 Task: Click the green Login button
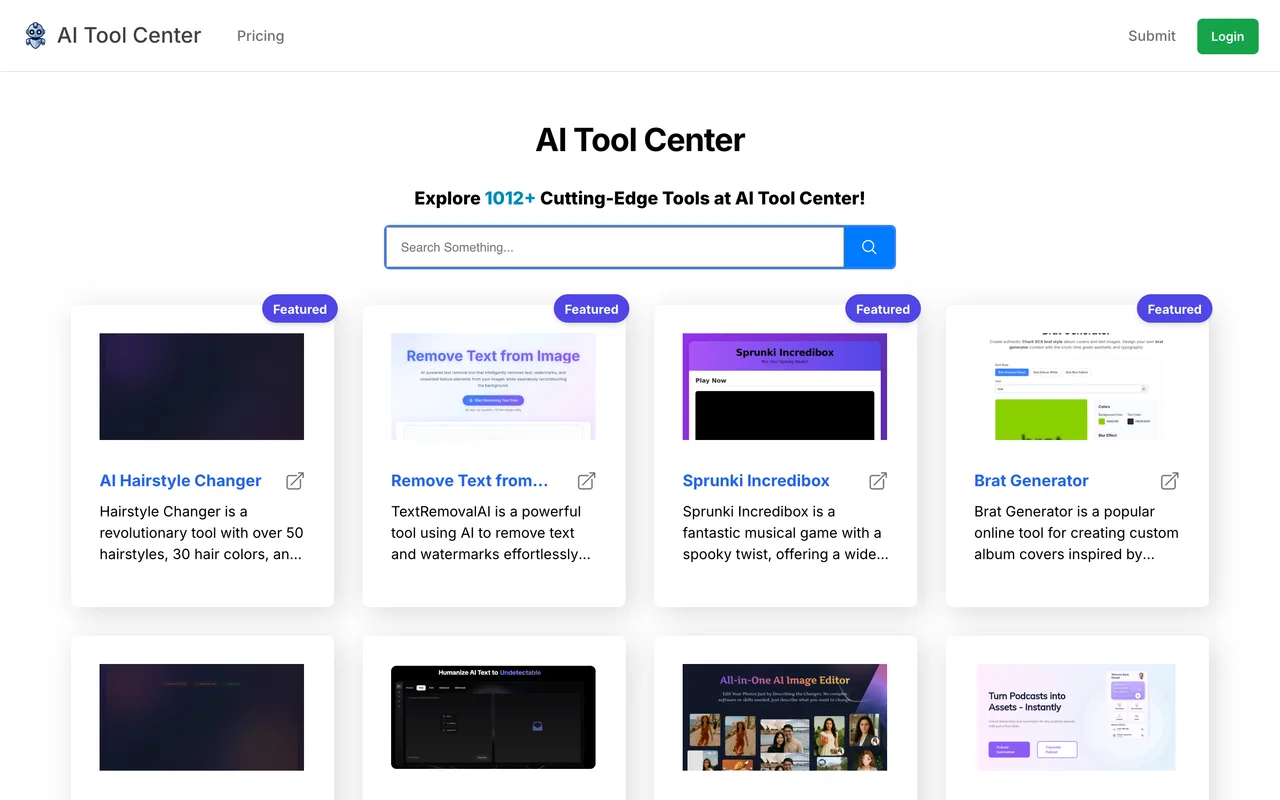click(x=1228, y=36)
